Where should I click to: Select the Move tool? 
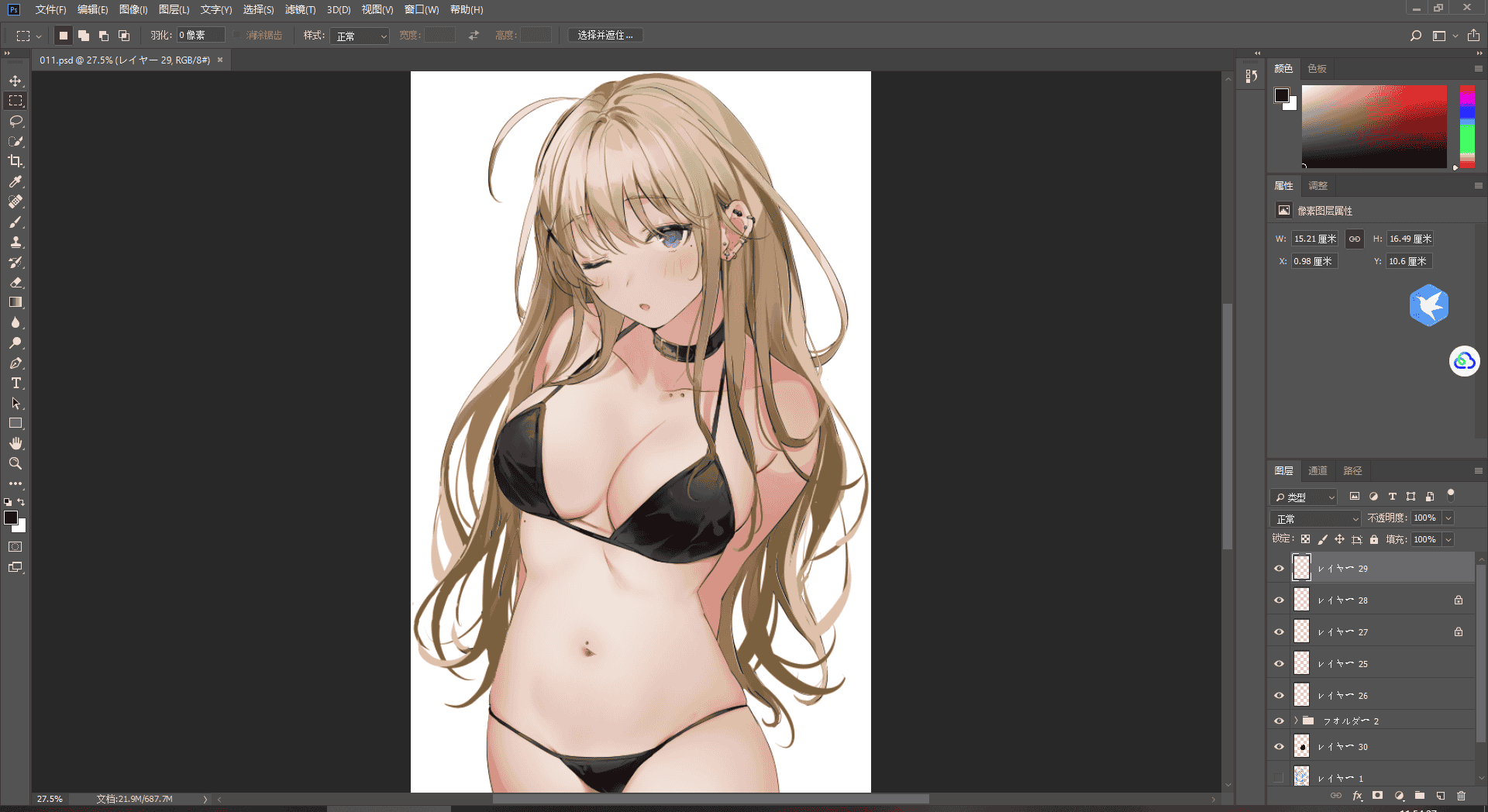15,81
